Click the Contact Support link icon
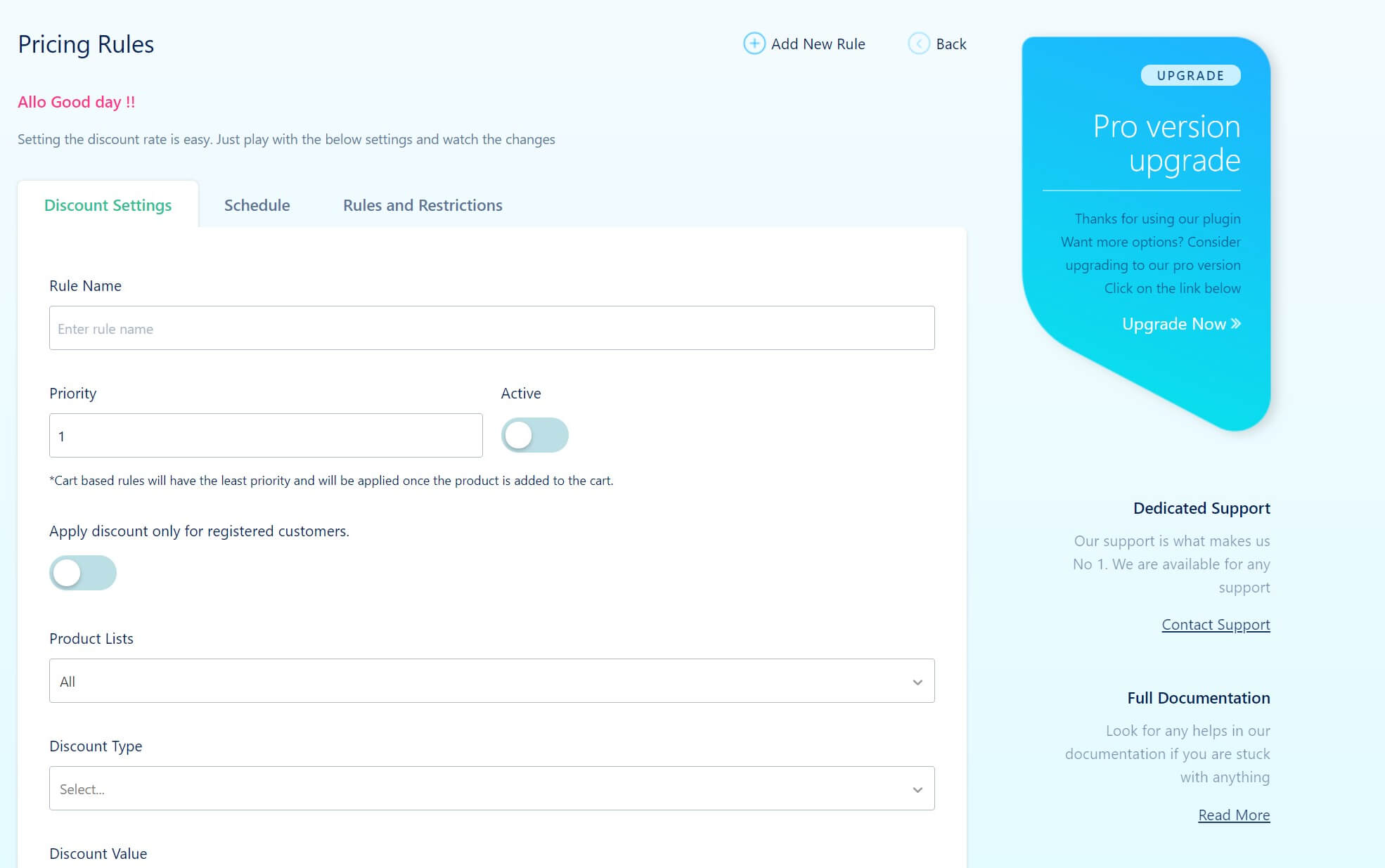1385x868 pixels. click(x=1215, y=624)
